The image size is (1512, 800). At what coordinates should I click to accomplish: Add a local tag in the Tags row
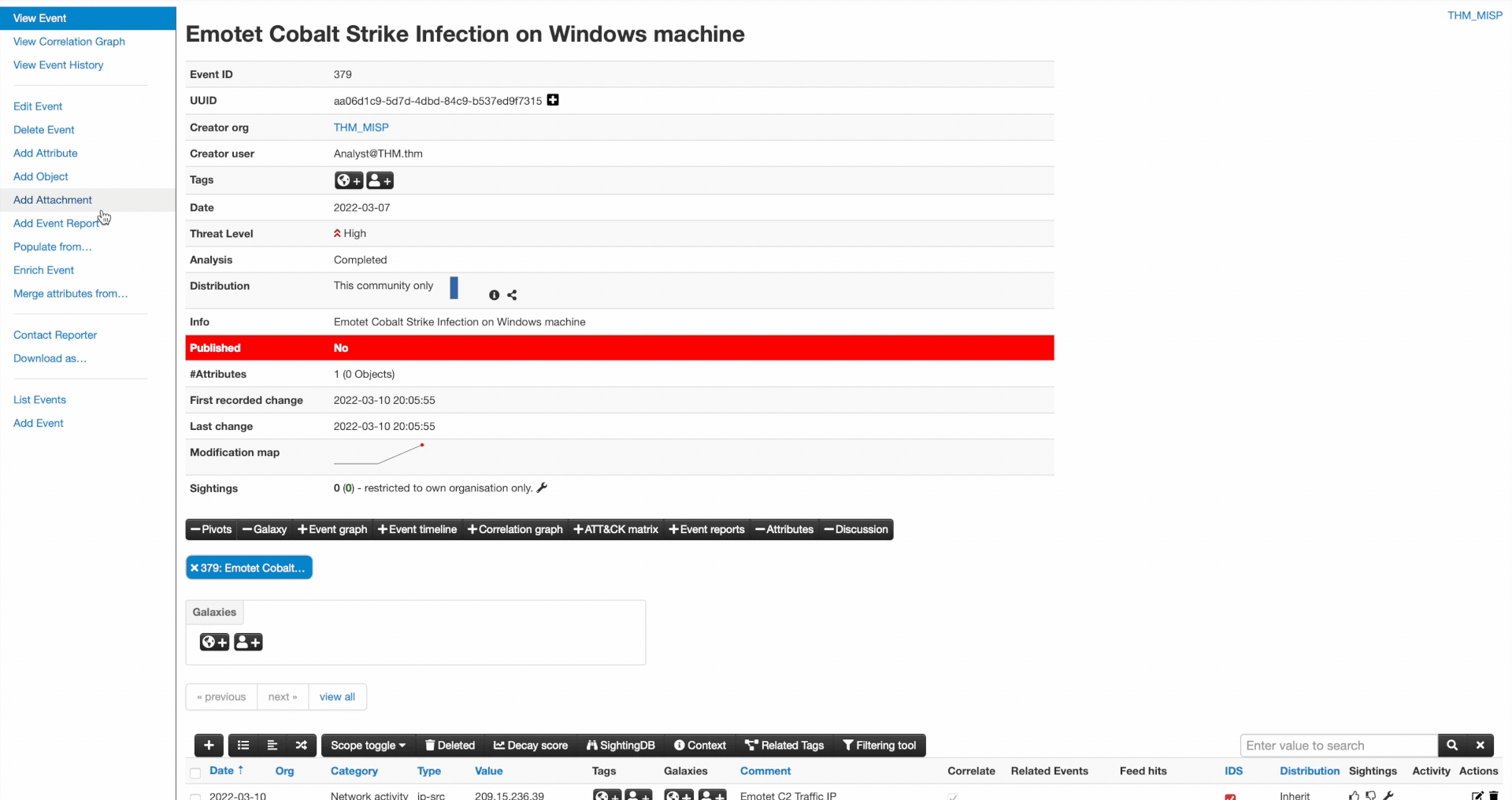[x=380, y=180]
